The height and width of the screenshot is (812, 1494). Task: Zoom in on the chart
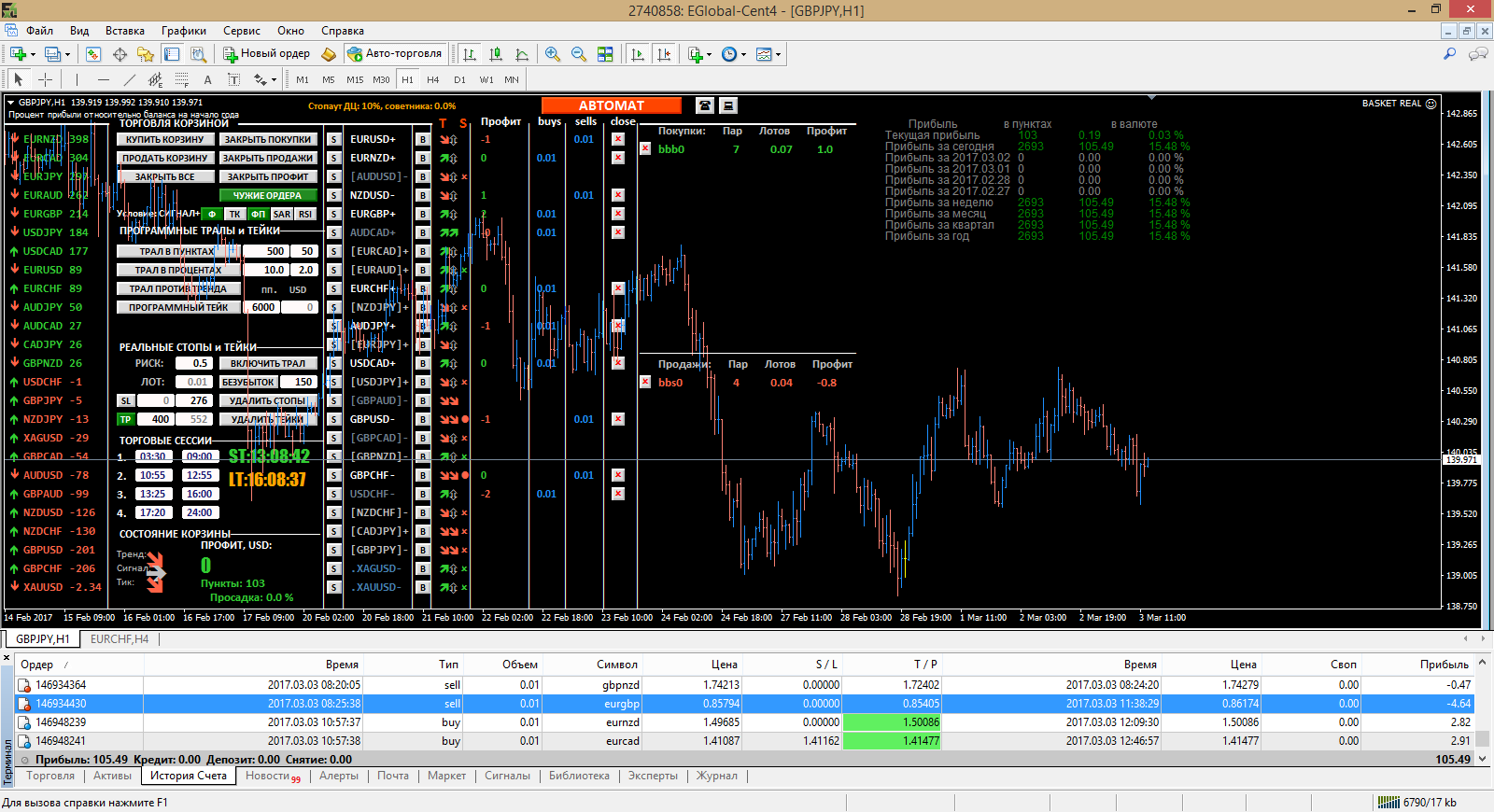pyautogui.click(x=553, y=54)
